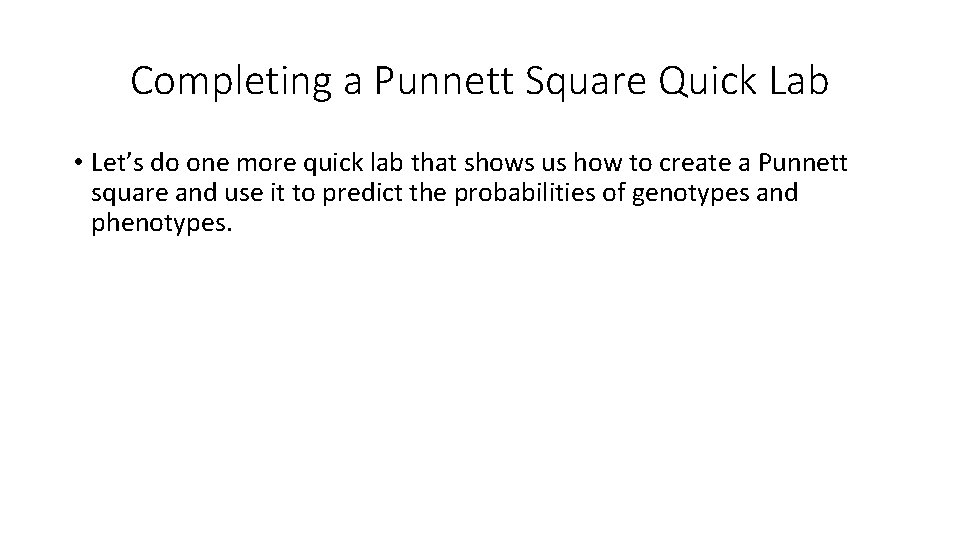Click the word "phenotypes." on the last line
960x540 pixels.
161,224
